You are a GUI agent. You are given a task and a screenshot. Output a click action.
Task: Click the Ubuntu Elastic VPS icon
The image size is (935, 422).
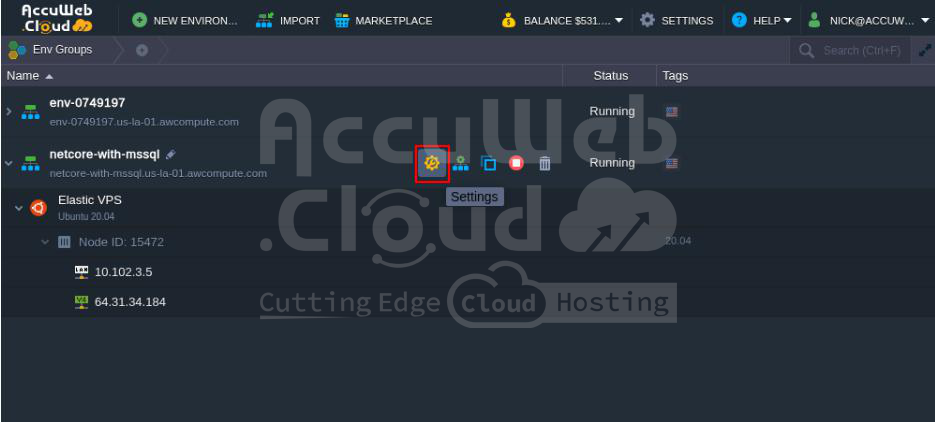pos(39,207)
